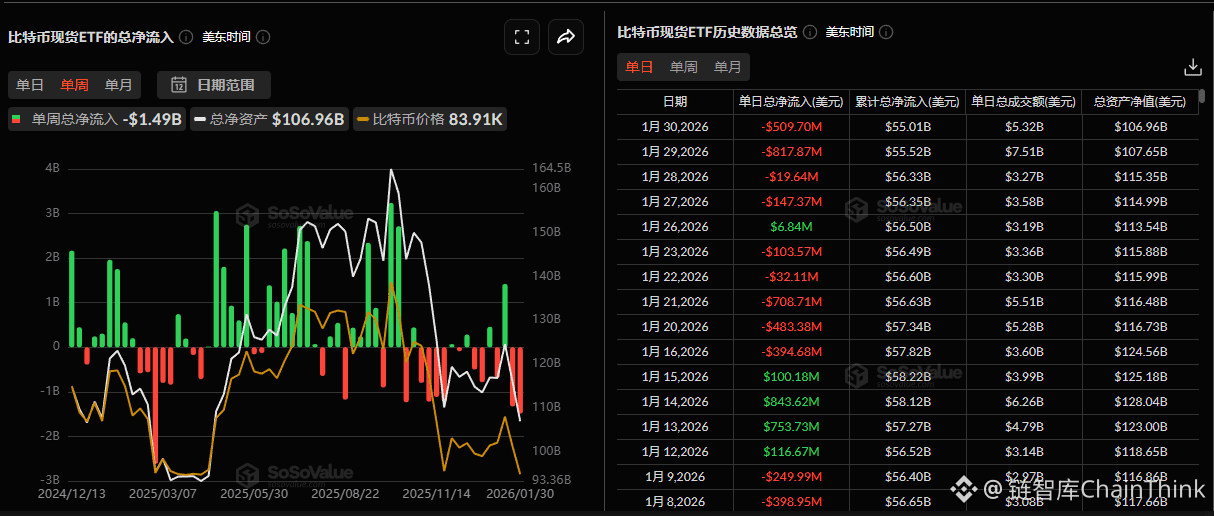This screenshot has width=1214, height=516.
Task: Click net inflow value -$817.87M
Action: click(x=791, y=152)
